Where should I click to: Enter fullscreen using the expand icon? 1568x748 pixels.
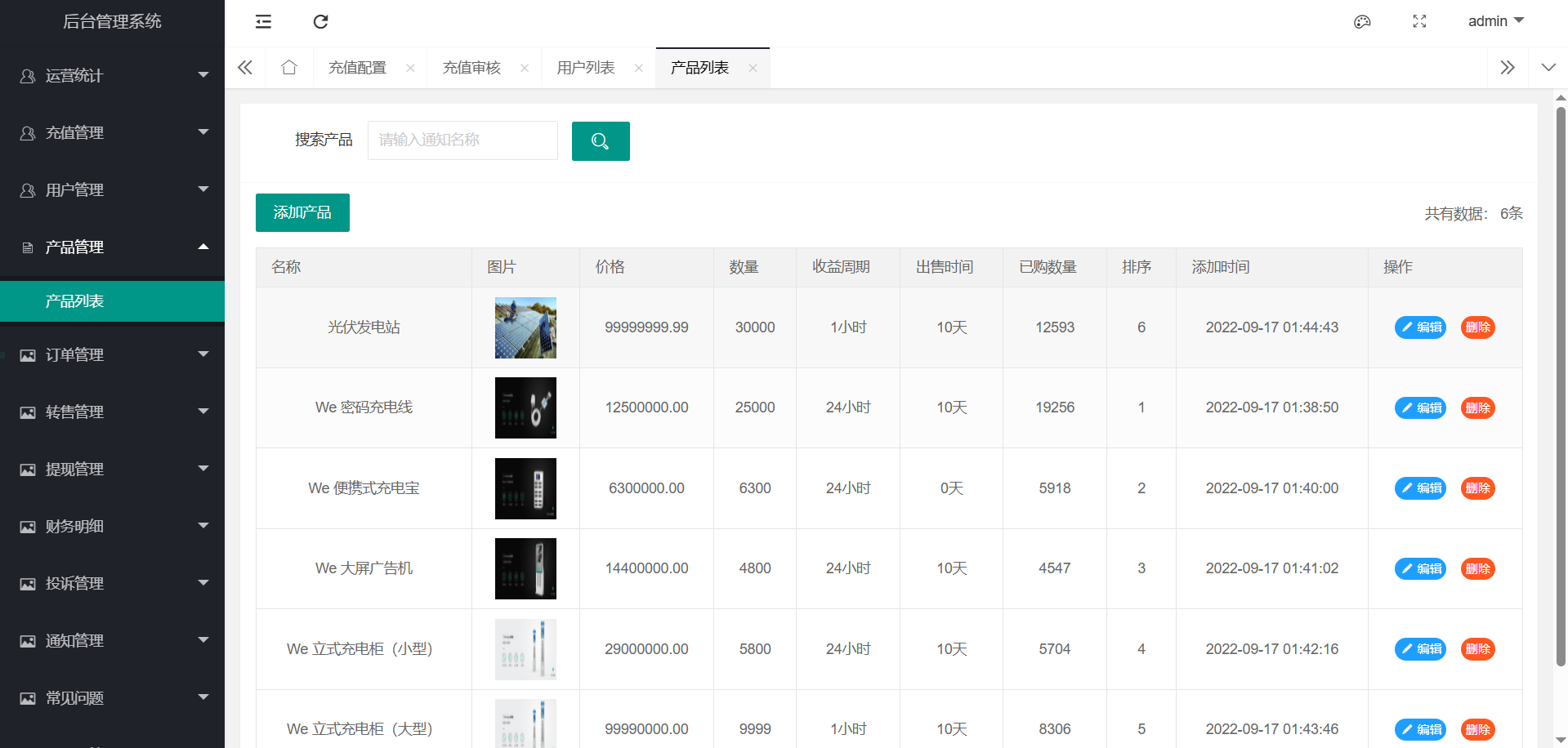click(1419, 22)
